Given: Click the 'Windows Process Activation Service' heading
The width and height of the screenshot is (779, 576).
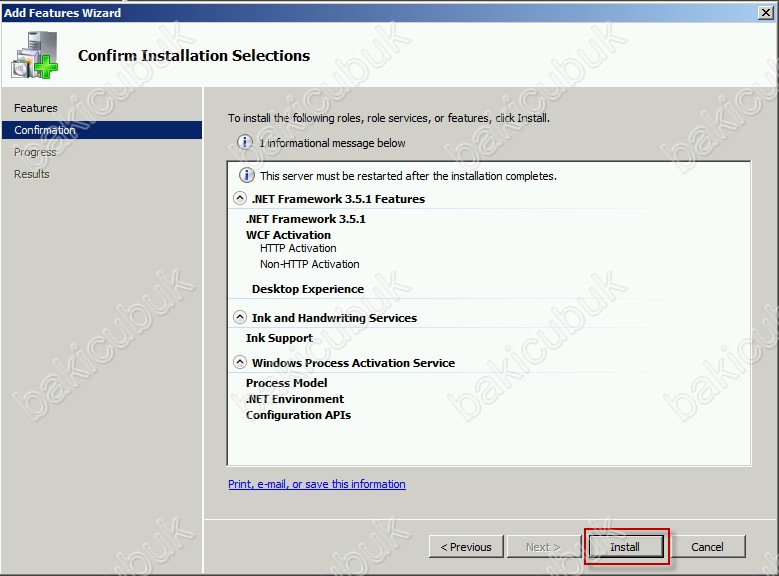Looking at the screenshot, I should pos(353,363).
